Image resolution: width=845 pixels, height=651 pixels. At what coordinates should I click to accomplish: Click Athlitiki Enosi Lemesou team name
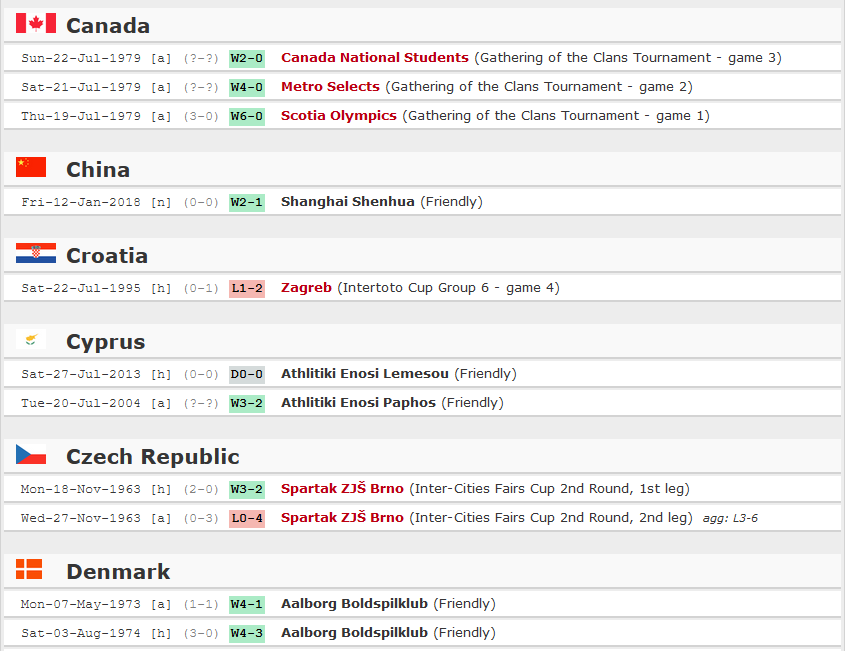[x=365, y=374]
